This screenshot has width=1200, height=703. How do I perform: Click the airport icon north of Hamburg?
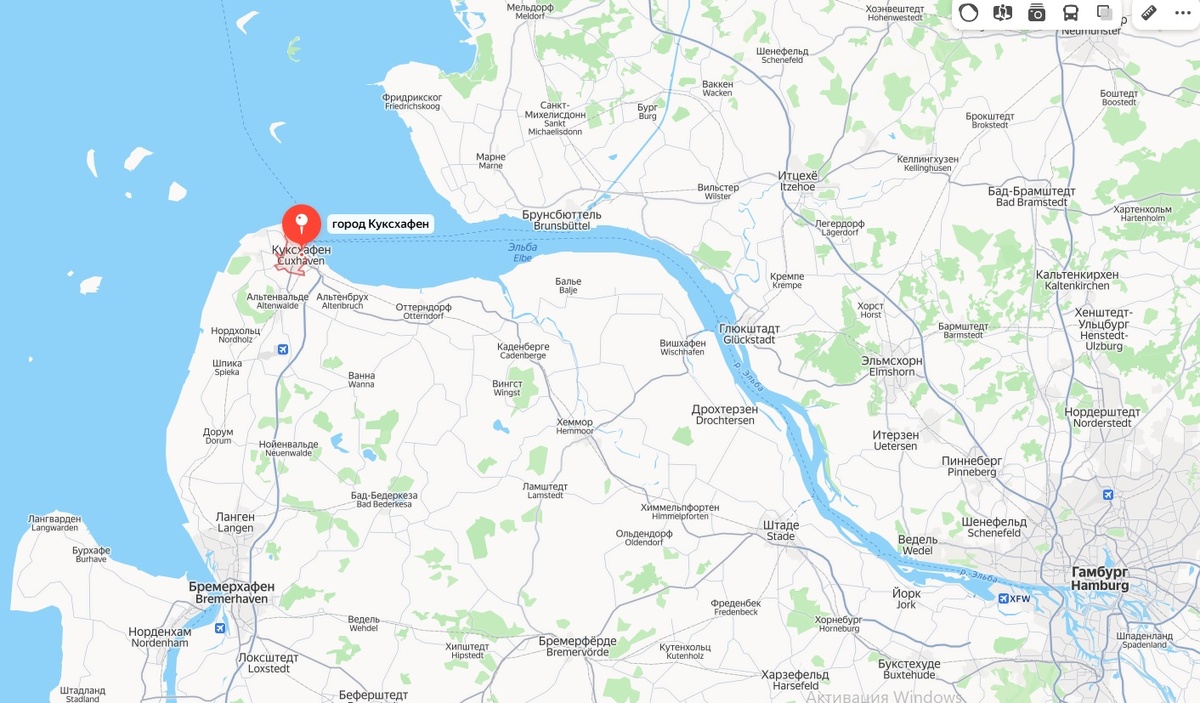click(1107, 495)
